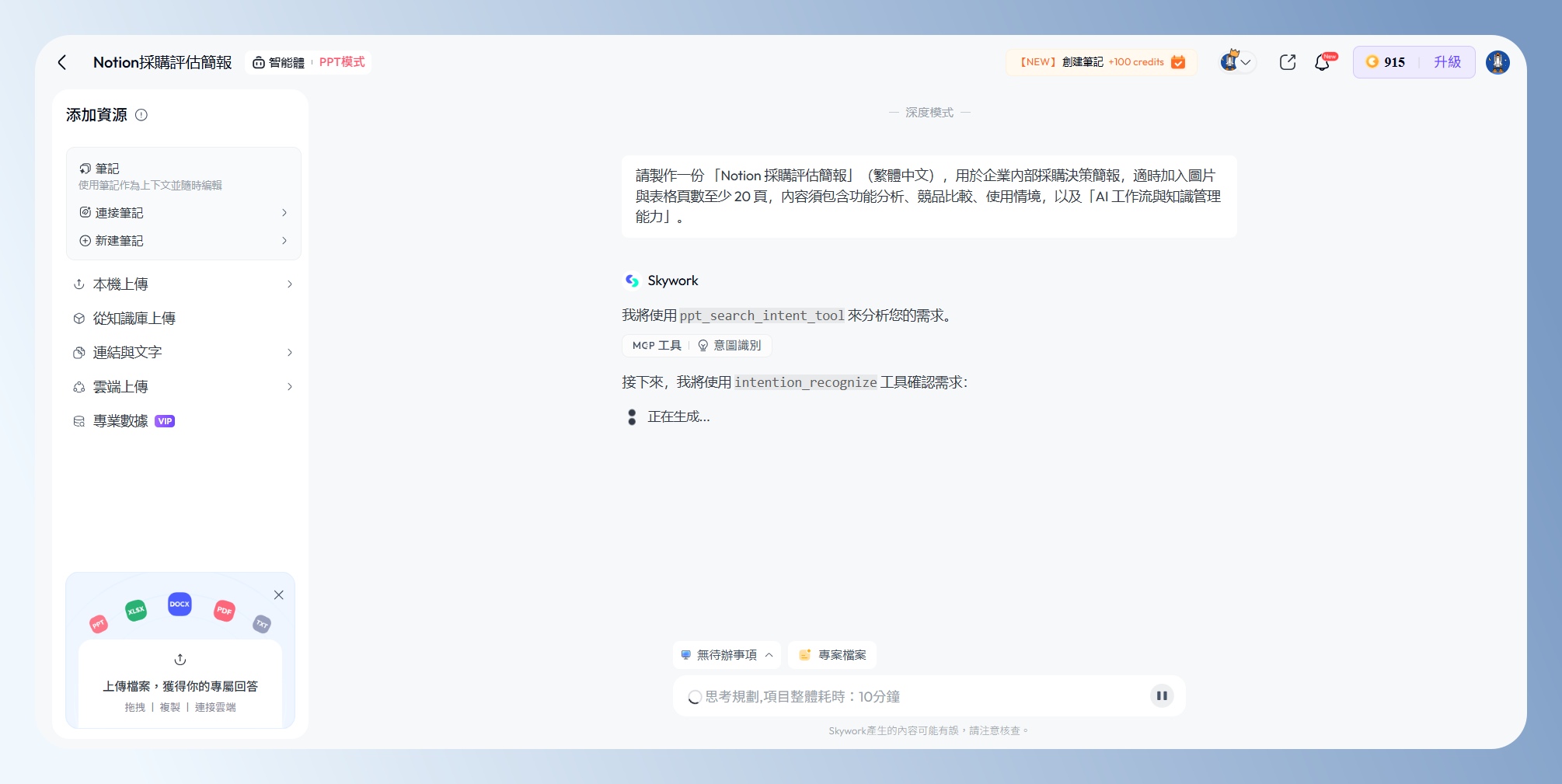Click the Notion採購評估簡報 title

point(162,62)
